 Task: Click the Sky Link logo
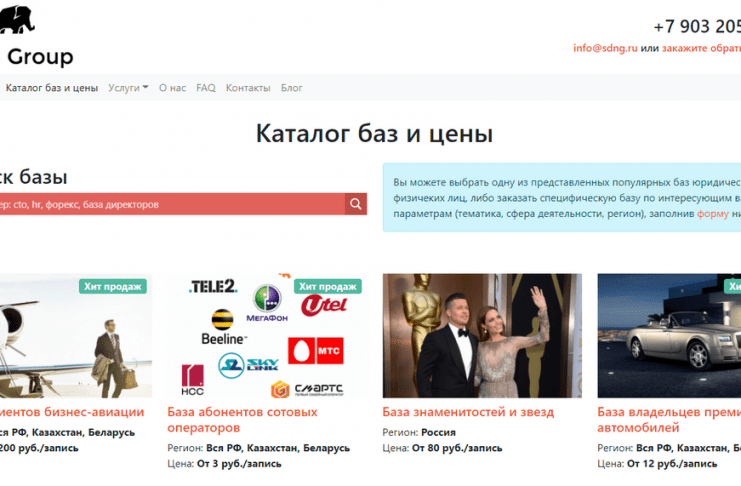(x=248, y=365)
